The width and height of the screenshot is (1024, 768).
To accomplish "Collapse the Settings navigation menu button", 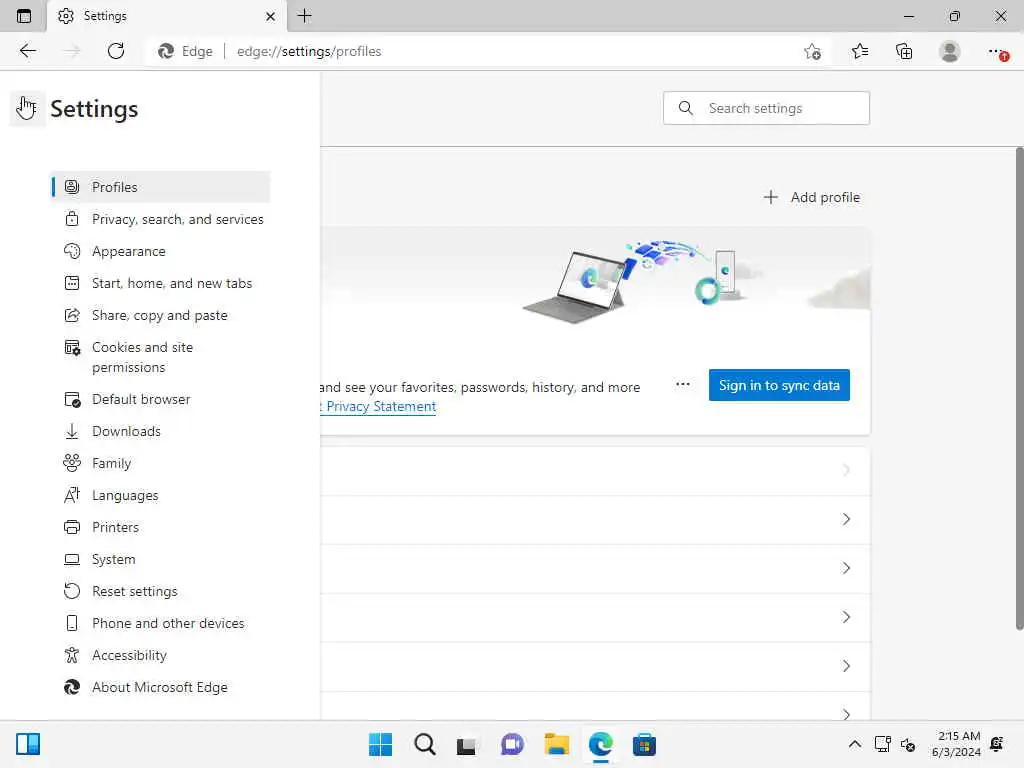I will click(26, 108).
